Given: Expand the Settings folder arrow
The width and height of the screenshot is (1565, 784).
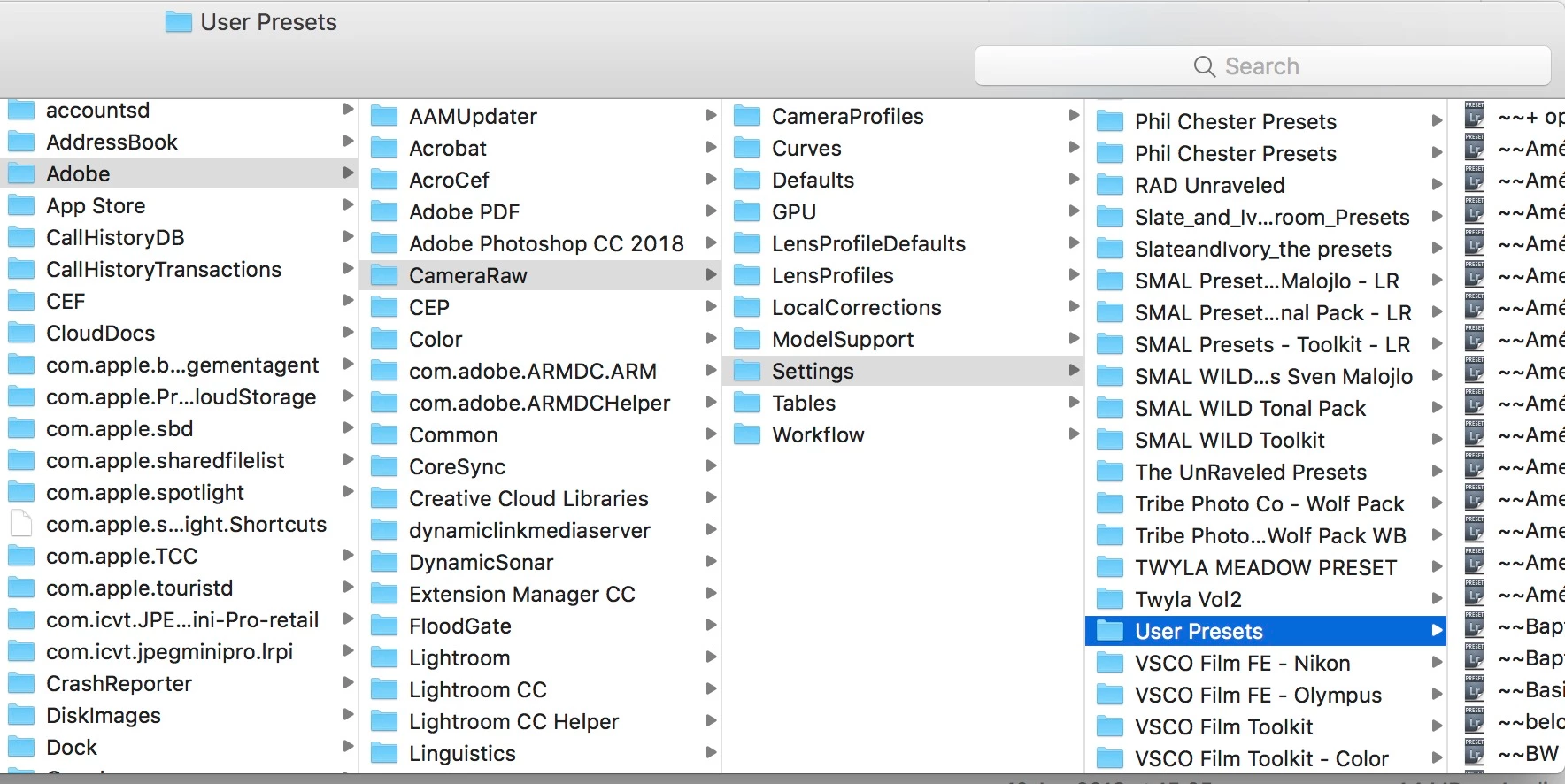Looking at the screenshot, I should coord(1074,371).
